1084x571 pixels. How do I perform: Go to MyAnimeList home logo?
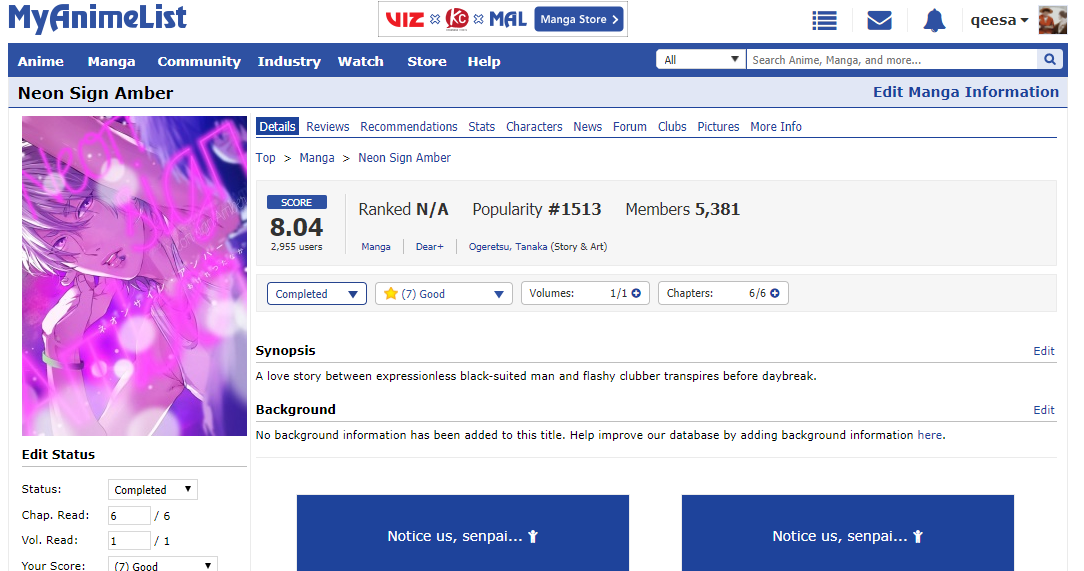click(98, 18)
